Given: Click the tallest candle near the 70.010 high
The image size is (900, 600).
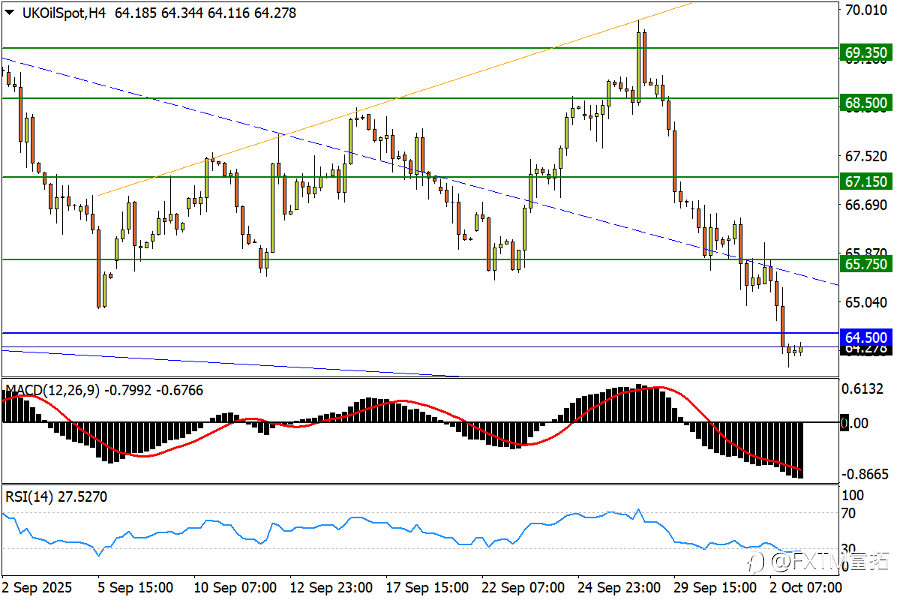Looking at the screenshot, I should [638, 62].
